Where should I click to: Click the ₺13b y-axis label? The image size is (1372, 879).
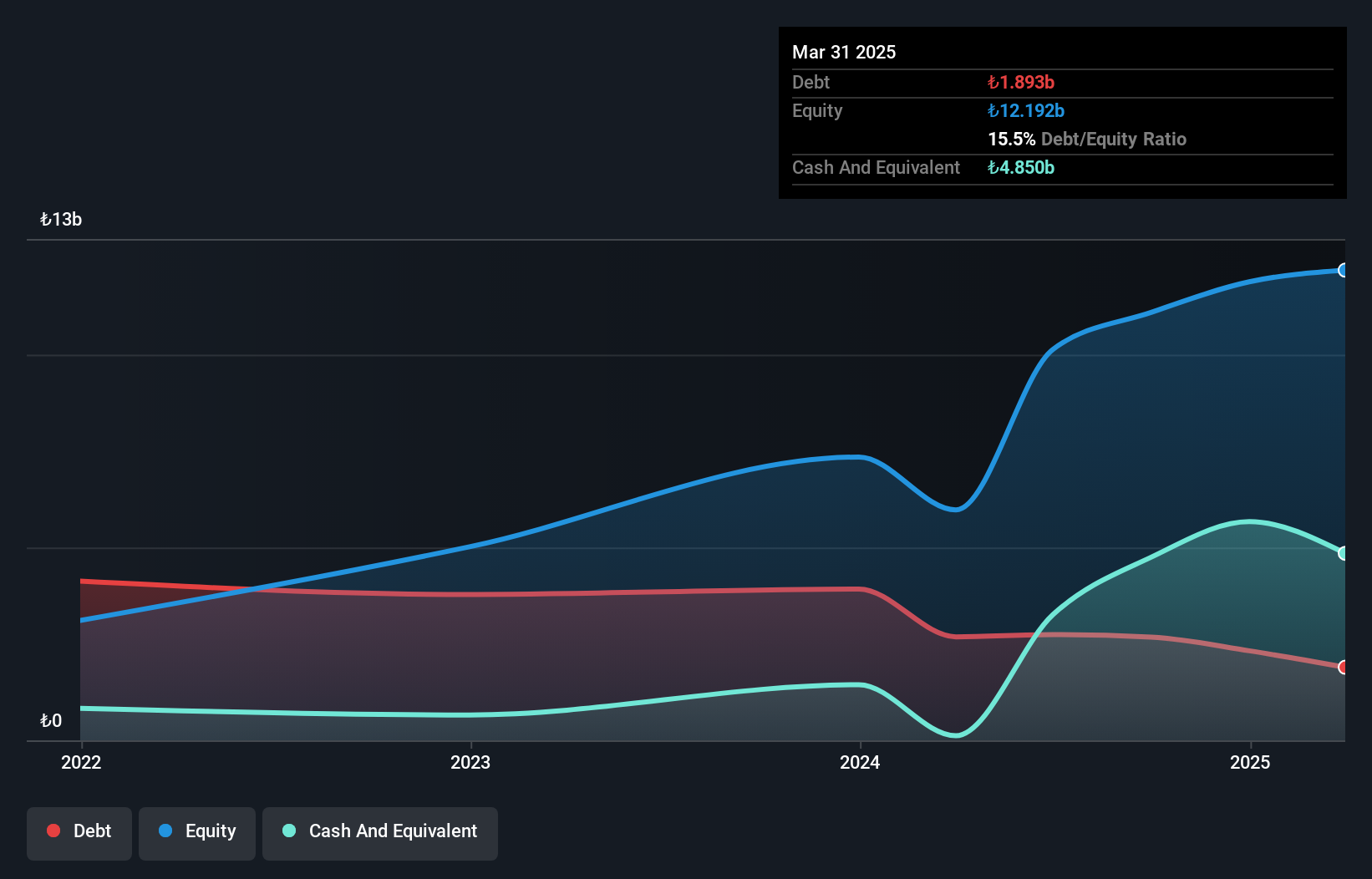tap(61, 220)
